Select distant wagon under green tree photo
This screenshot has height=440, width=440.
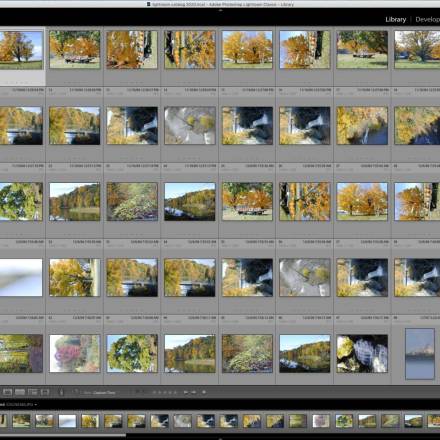coord(362,50)
